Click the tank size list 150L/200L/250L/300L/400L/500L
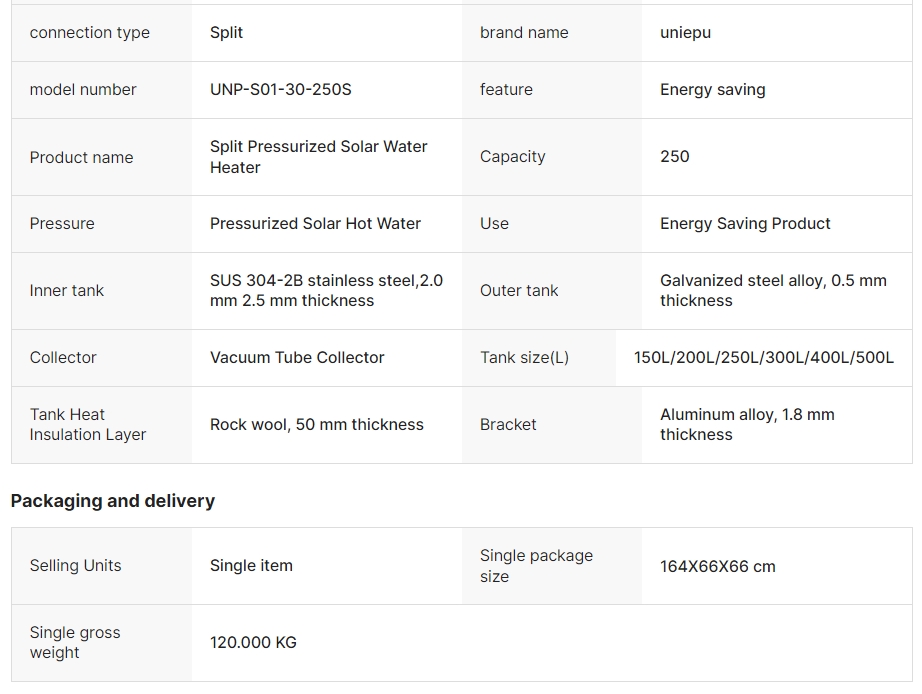Viewport: 922px width, 694px height. point(764,358)
